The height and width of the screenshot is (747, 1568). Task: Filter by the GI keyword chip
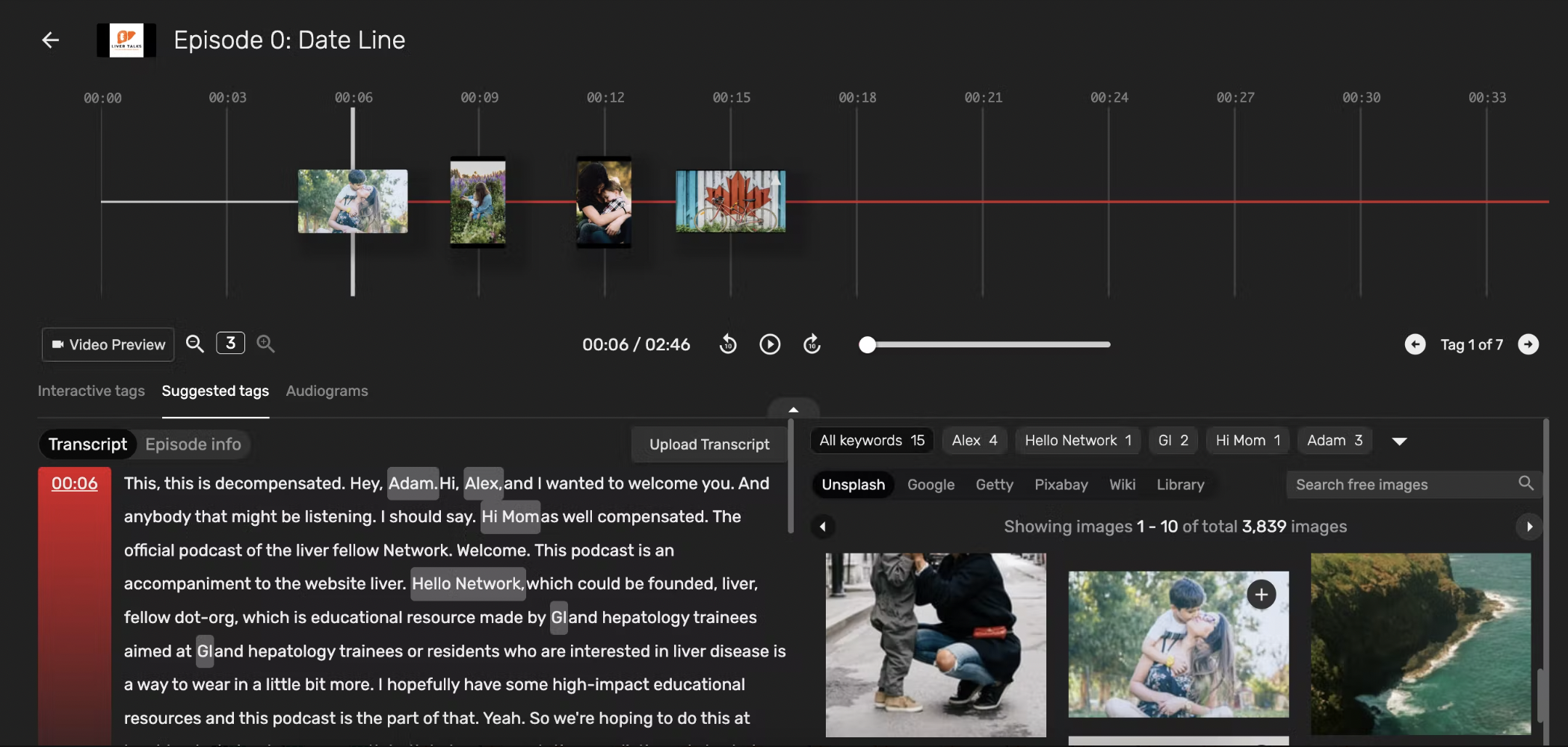coord(1173,441)
